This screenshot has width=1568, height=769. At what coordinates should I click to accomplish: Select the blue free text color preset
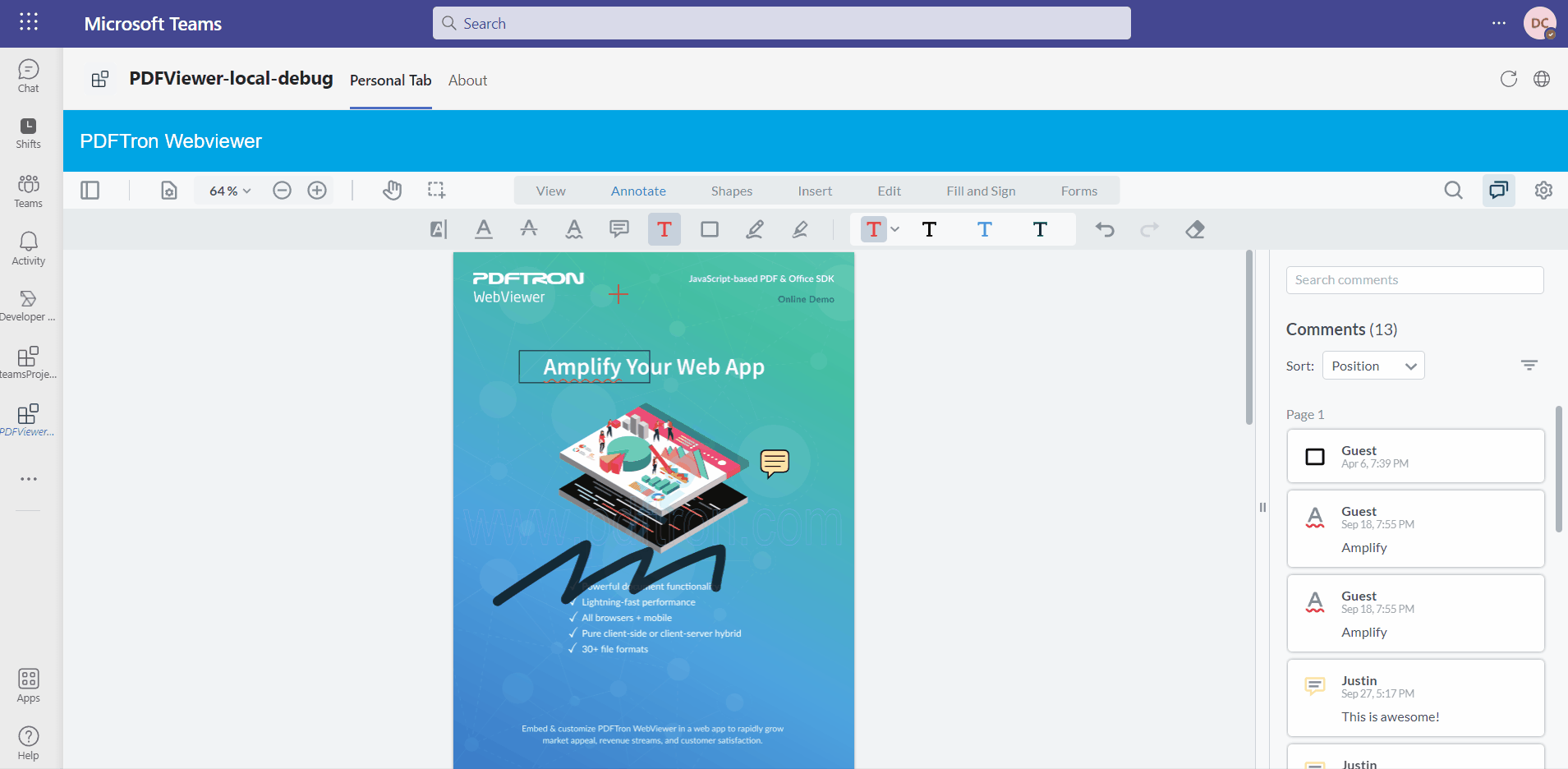tap(984, 230)
